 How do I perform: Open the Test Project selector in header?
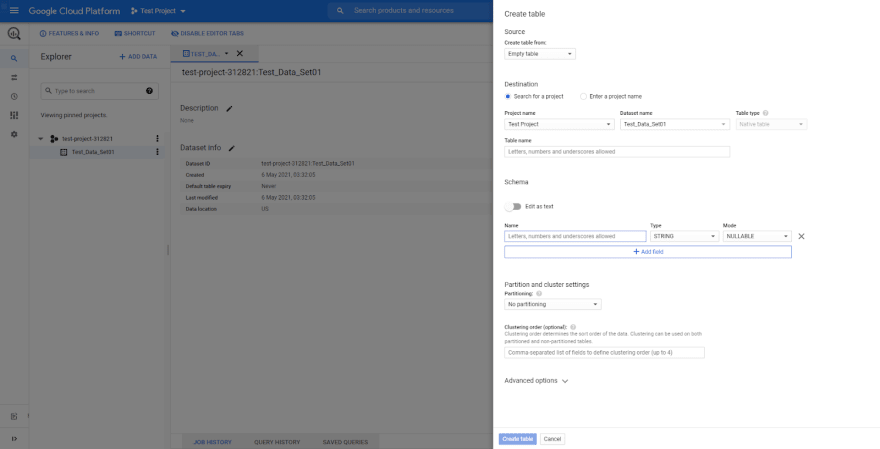tap(158, 11)
